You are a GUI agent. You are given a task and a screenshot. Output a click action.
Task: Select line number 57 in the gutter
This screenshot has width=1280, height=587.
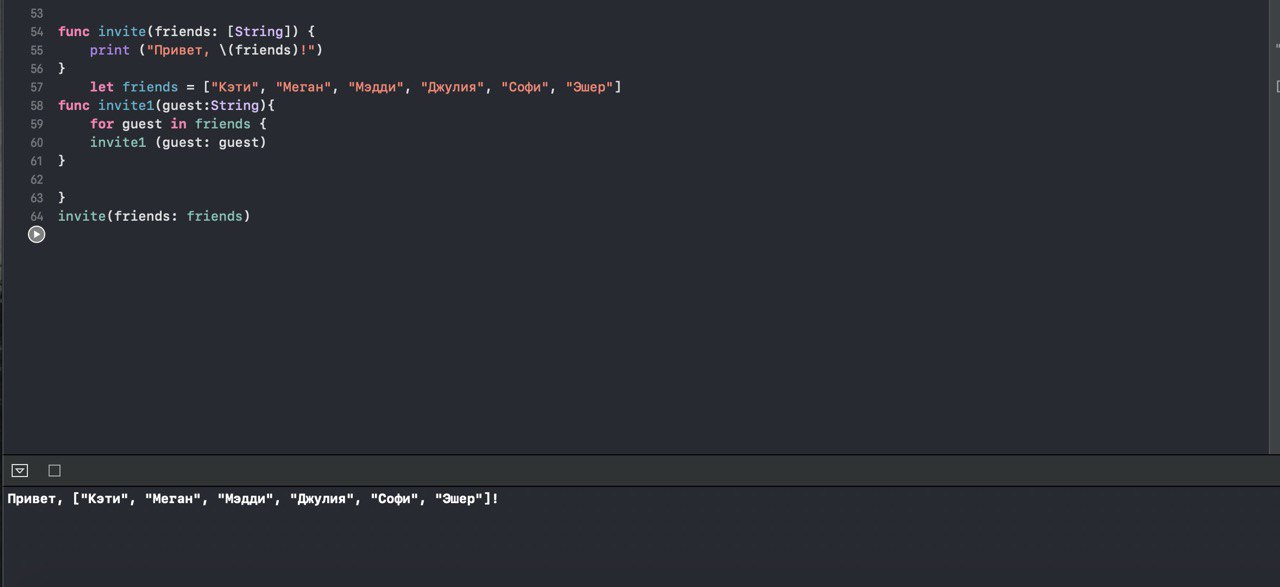coord(37,87)
